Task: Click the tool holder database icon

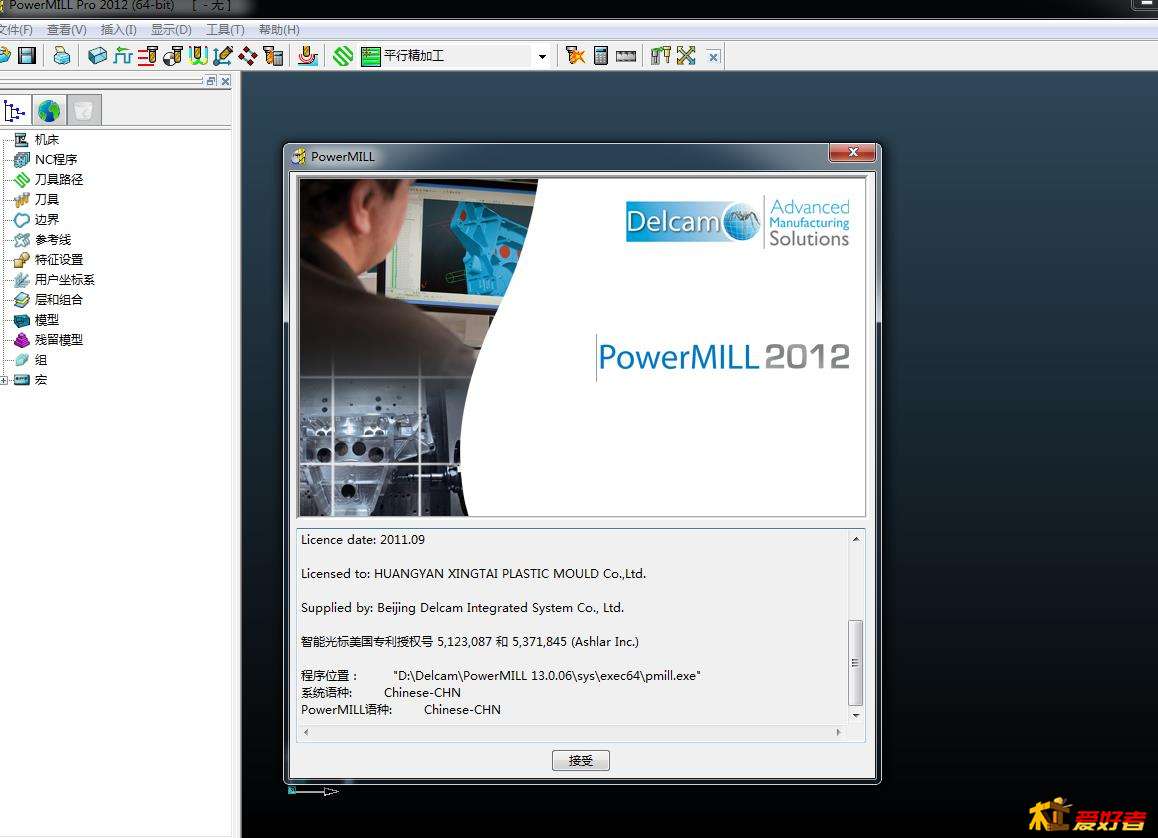Action: click(x=661, y=55)
